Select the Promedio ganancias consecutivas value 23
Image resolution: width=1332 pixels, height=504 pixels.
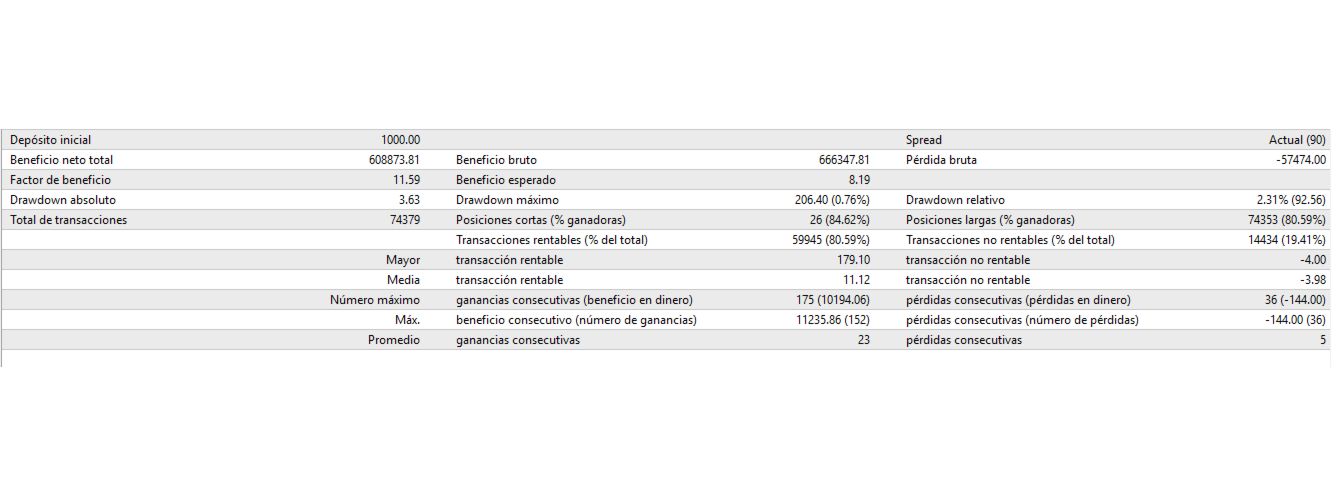863,340
